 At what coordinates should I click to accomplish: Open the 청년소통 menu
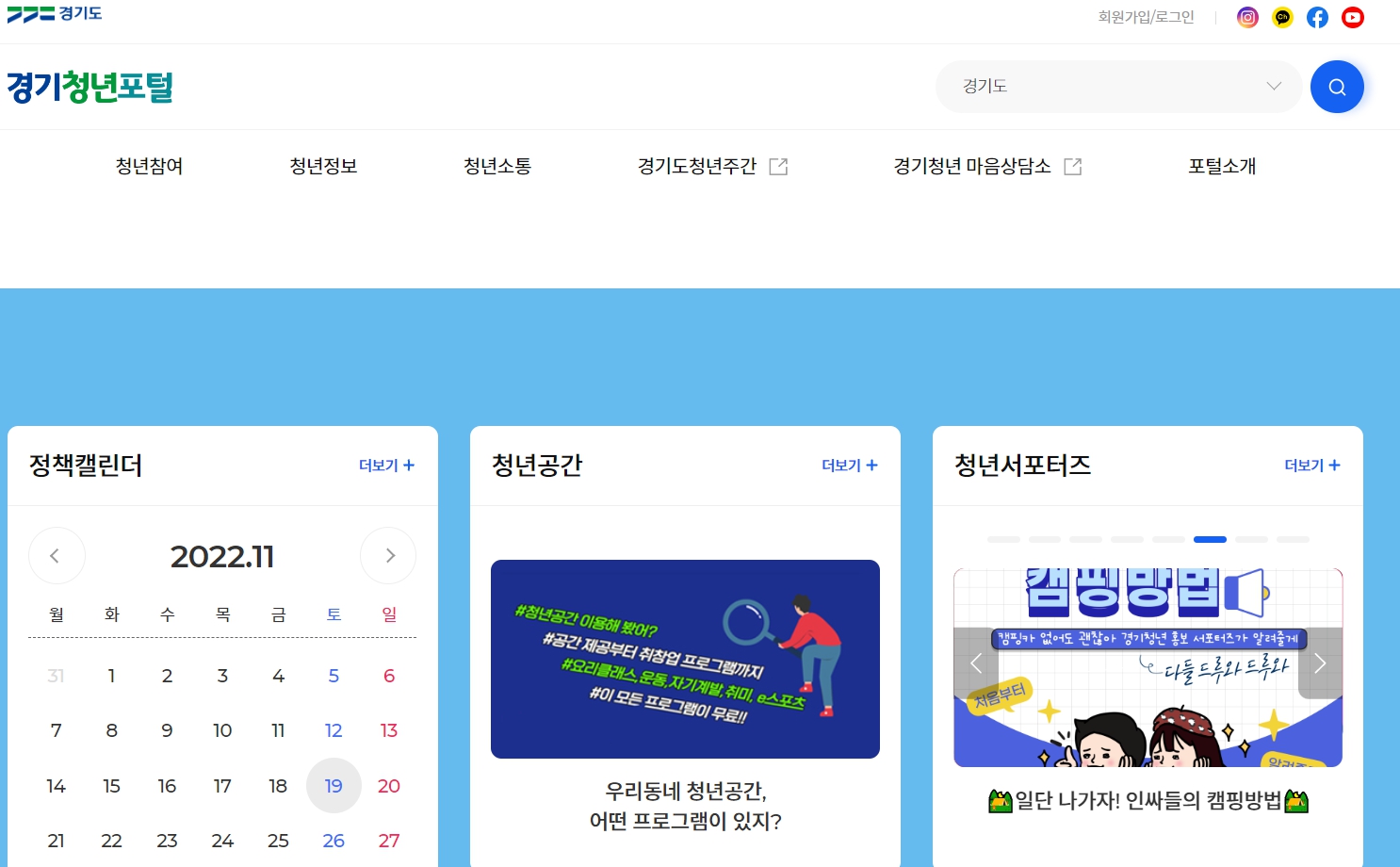497,166
